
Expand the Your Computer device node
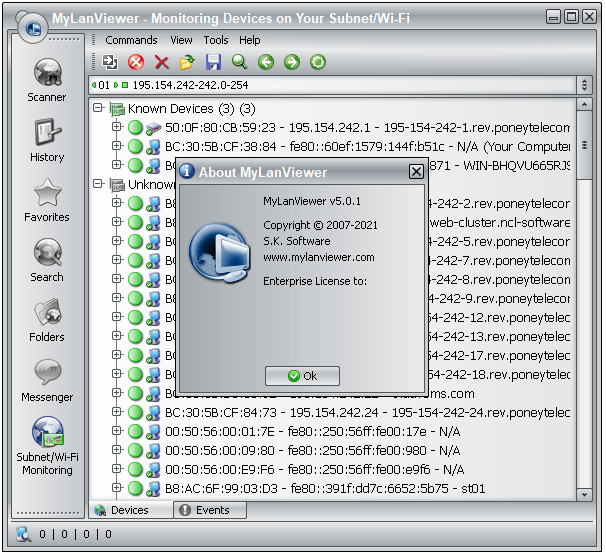[x=116, y=146]
